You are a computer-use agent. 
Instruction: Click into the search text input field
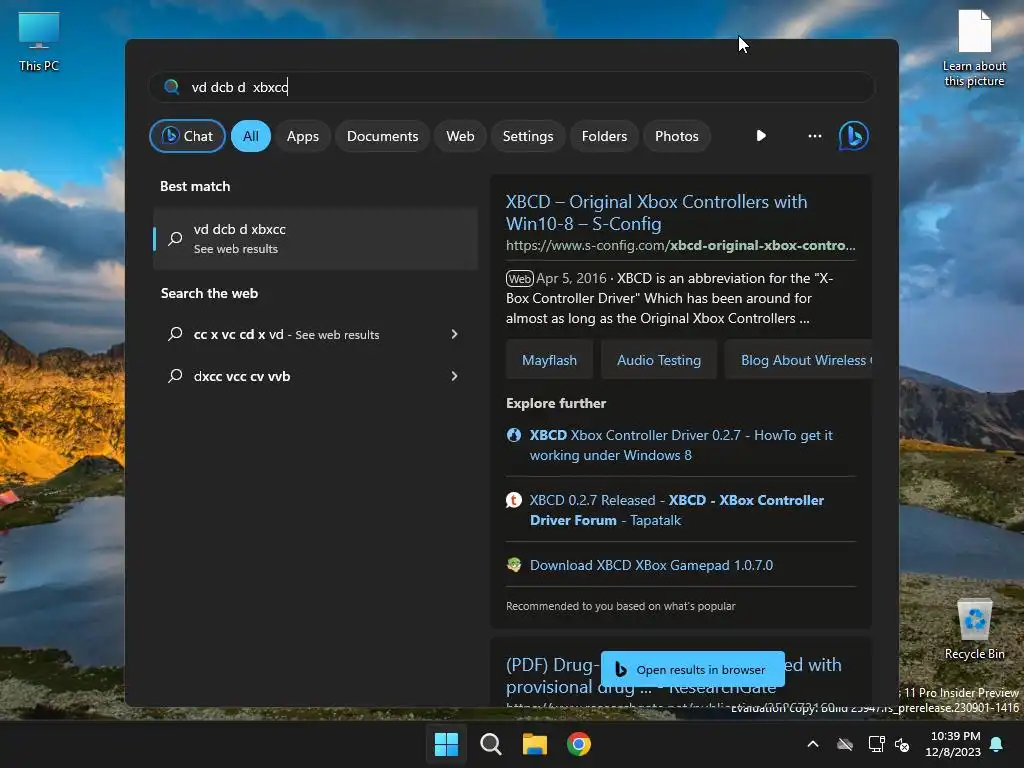coord(511,87)
